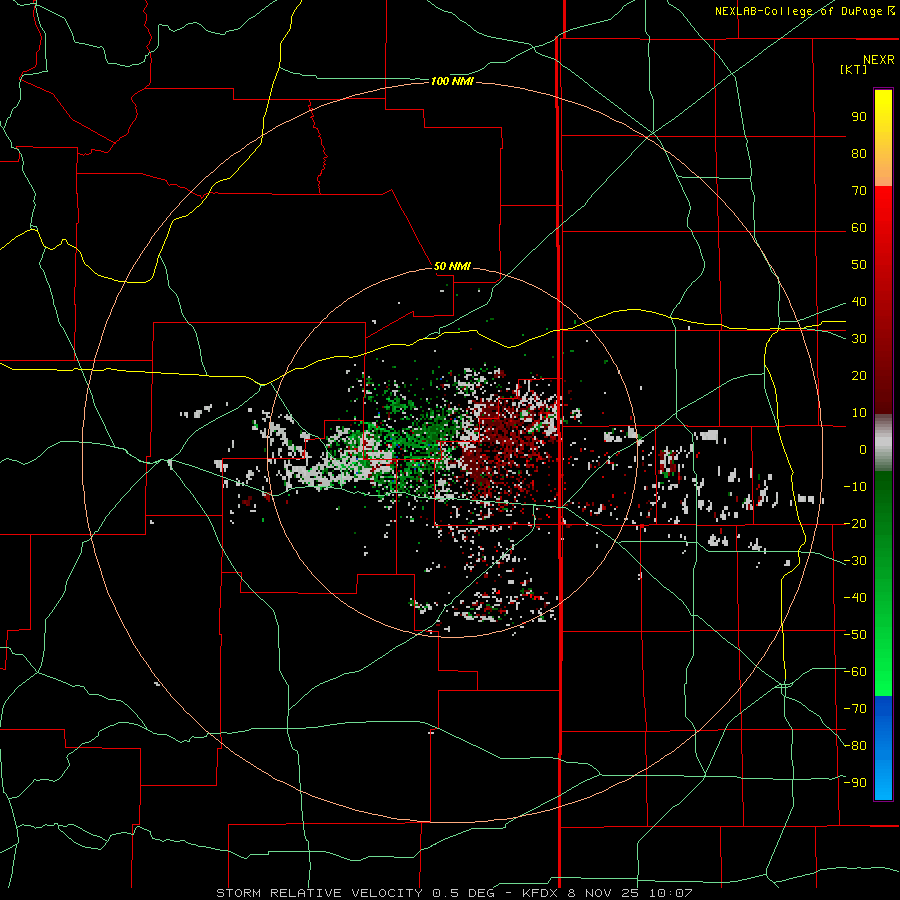900x900 pixels.
Task: Click the 8 NOV 25 10:07 timestamp
Action: click(x=630, y=893)
